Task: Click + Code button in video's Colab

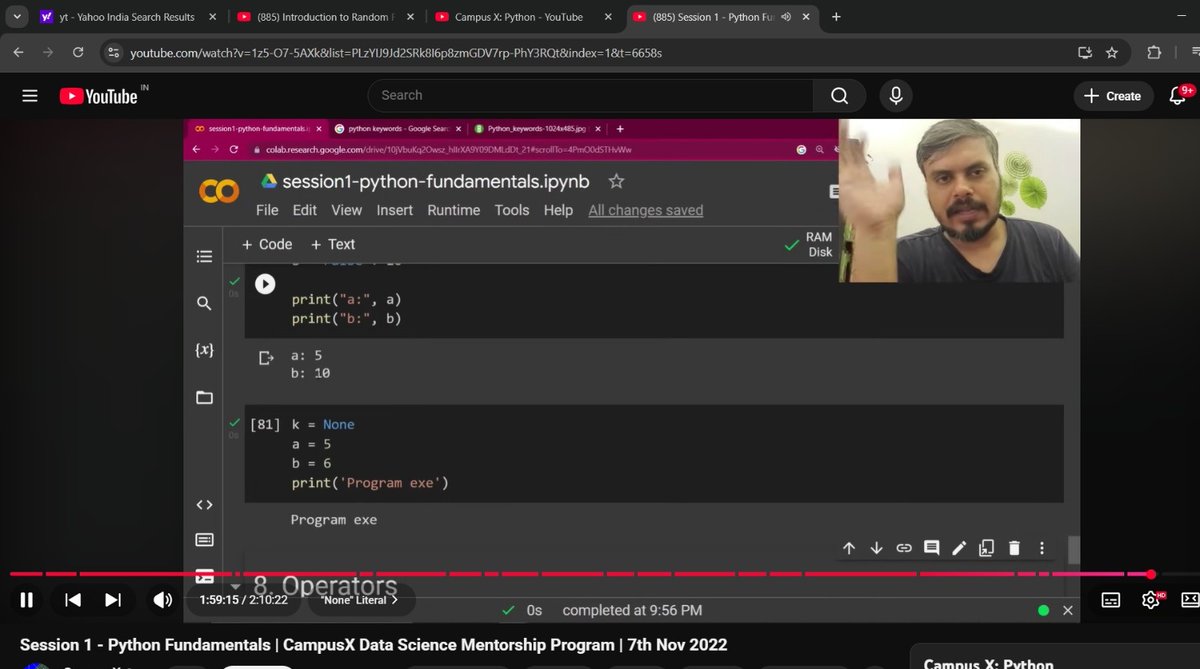Action: point(267,244)
